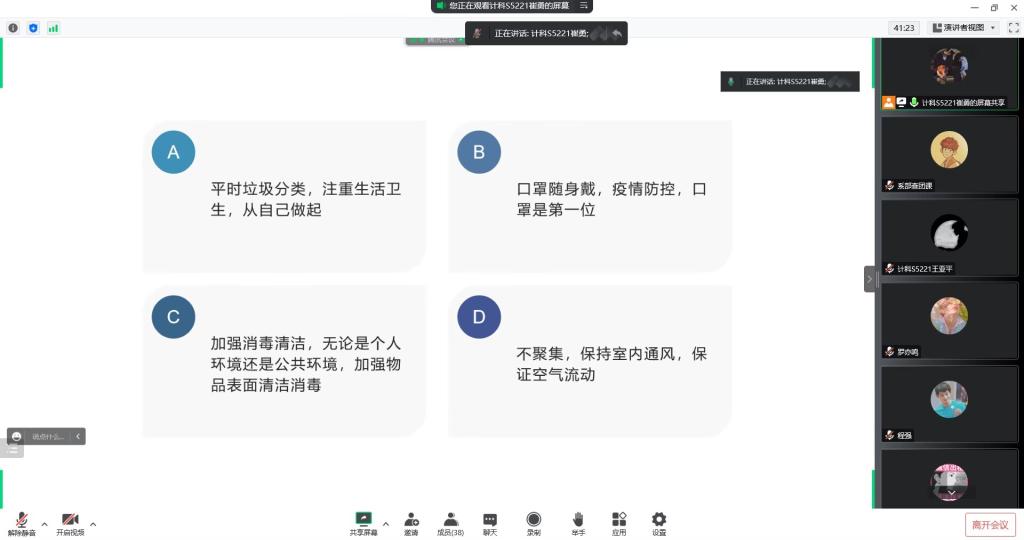Open the Chat (聊天) panel
Screen dimensions: 1024x540
(x=490, y=523)
